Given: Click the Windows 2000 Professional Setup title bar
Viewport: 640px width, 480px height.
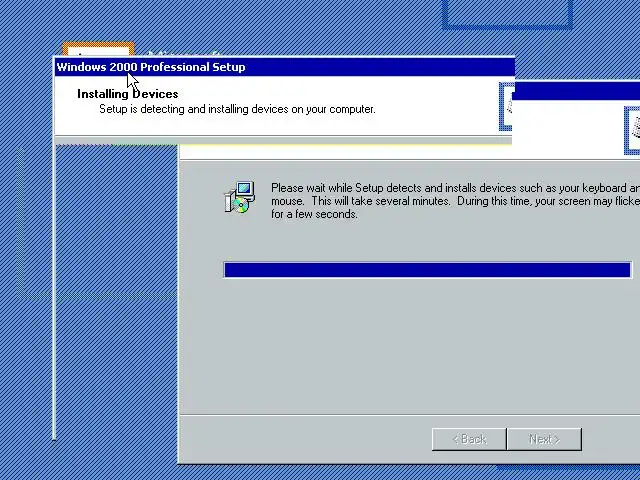Looking at the screenshot, I should pyautogui.click(x=284, y=67).
